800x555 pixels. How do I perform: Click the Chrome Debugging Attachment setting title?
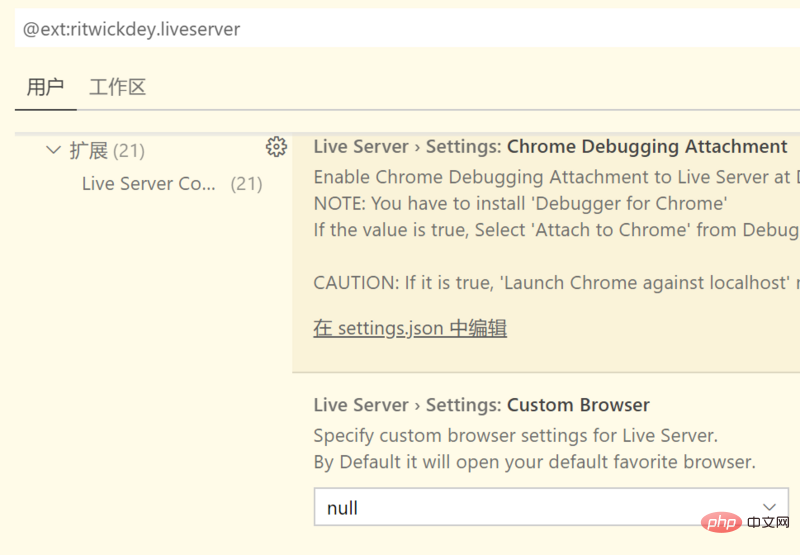[550, 147]
